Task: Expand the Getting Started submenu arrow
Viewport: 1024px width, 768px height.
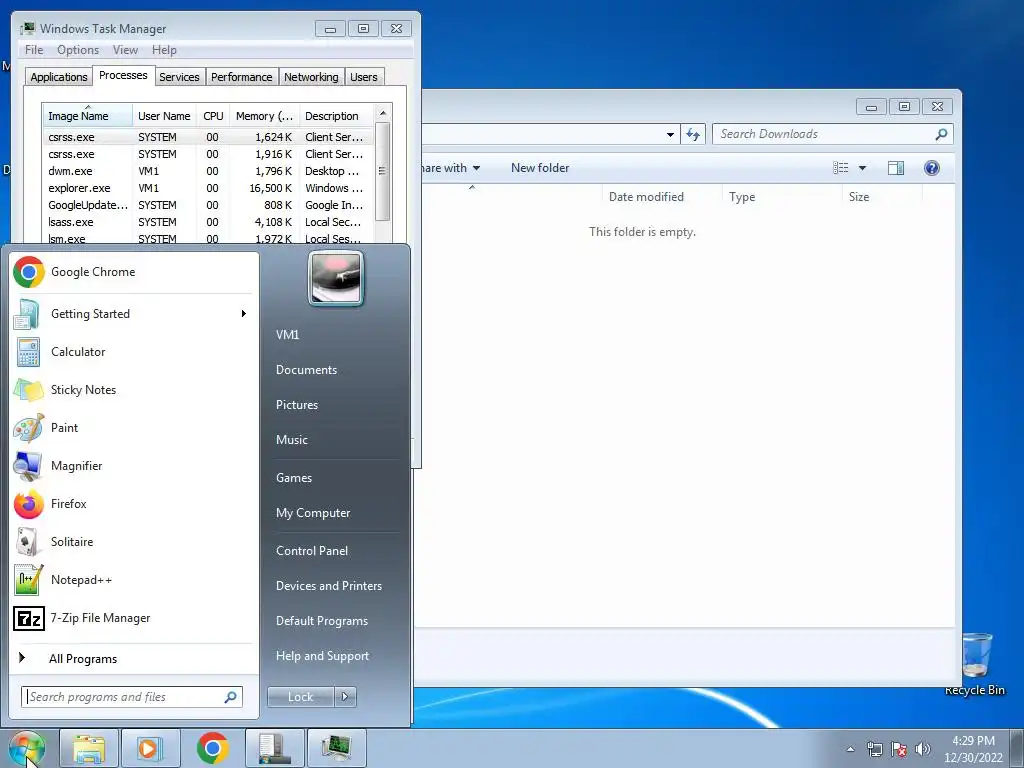Action: coord(244,314)
